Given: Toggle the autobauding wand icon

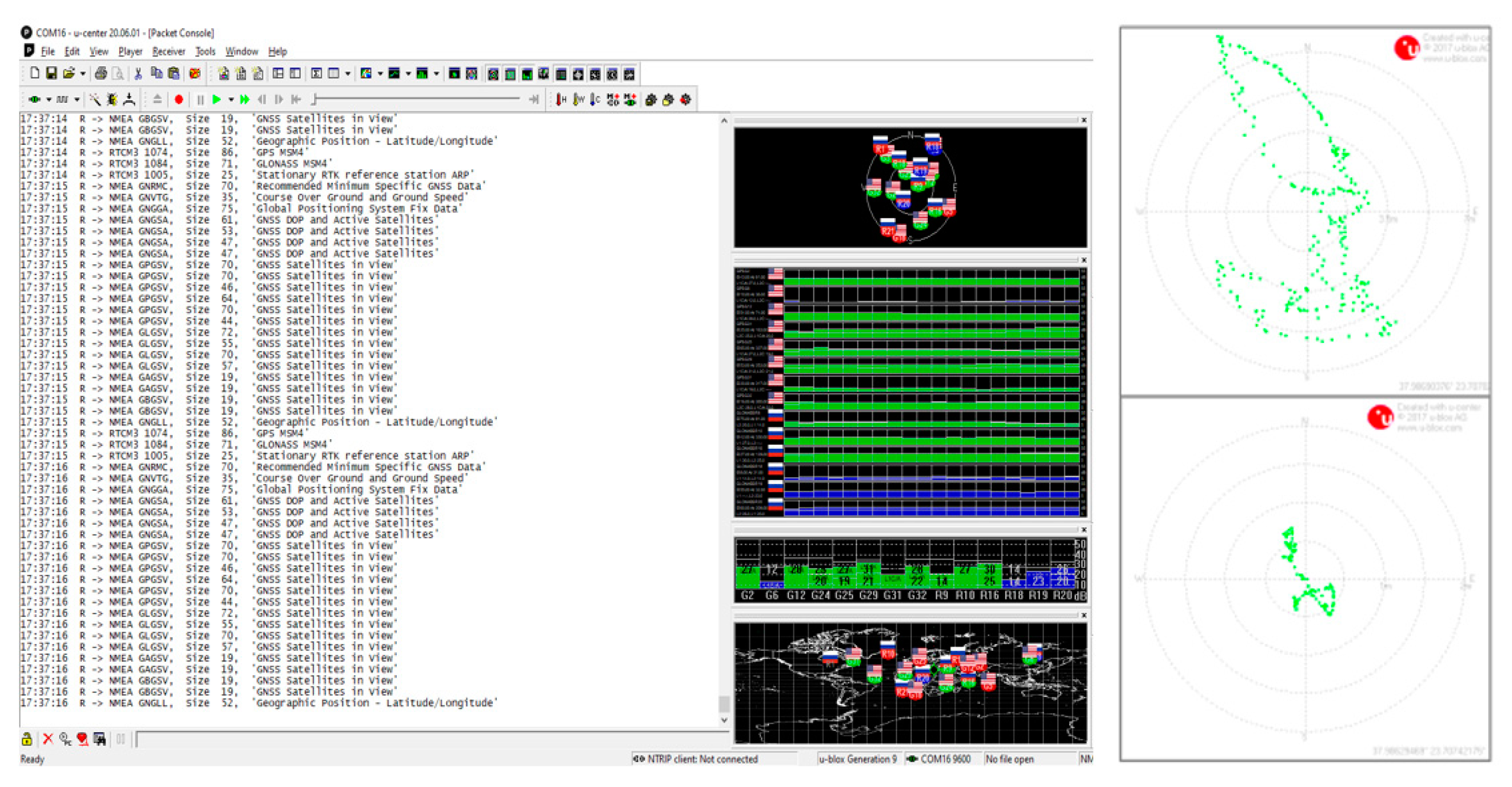Looking at the screenshot, I should click(x=95, y=100).
